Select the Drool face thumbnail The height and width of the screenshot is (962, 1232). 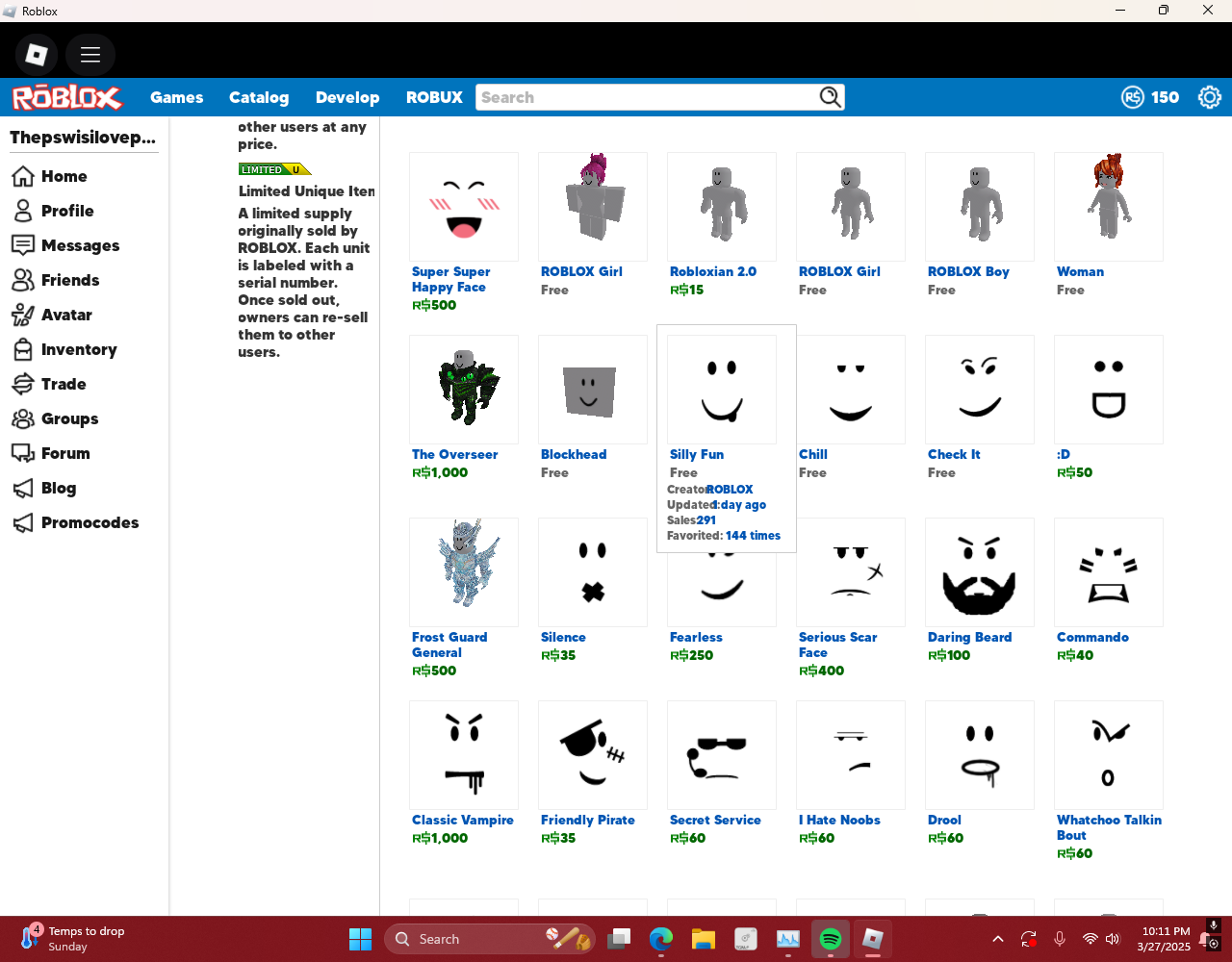[x=980, y=755]
